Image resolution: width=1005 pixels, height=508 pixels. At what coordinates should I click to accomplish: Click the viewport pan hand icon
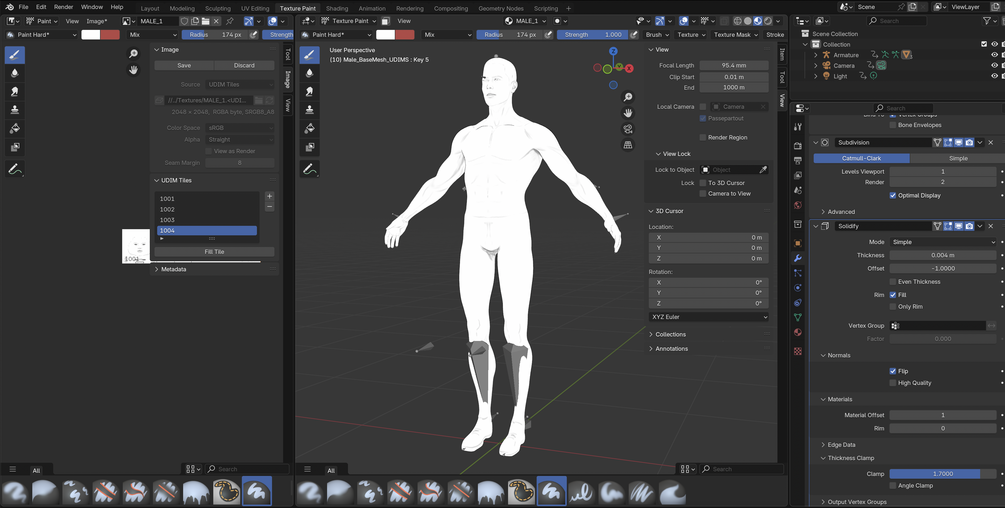click(x=628, y=113)
